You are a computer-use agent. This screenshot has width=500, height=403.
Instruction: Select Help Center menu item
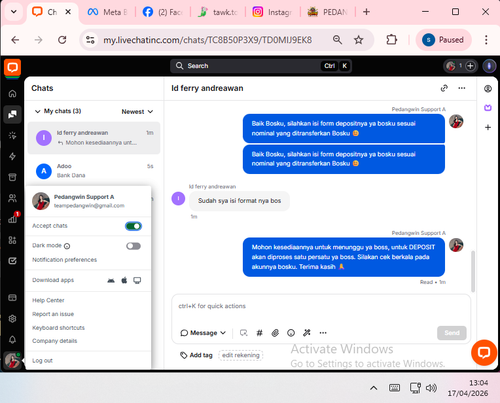48,300
